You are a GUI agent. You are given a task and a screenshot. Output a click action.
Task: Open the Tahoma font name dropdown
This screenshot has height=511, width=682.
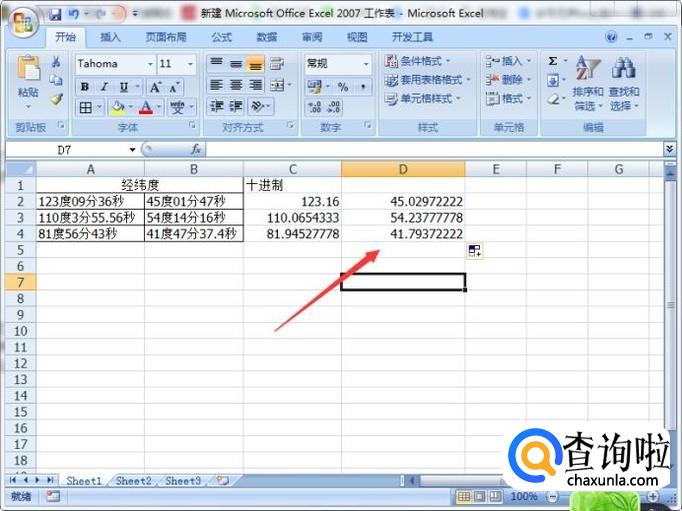coord(149,63)
